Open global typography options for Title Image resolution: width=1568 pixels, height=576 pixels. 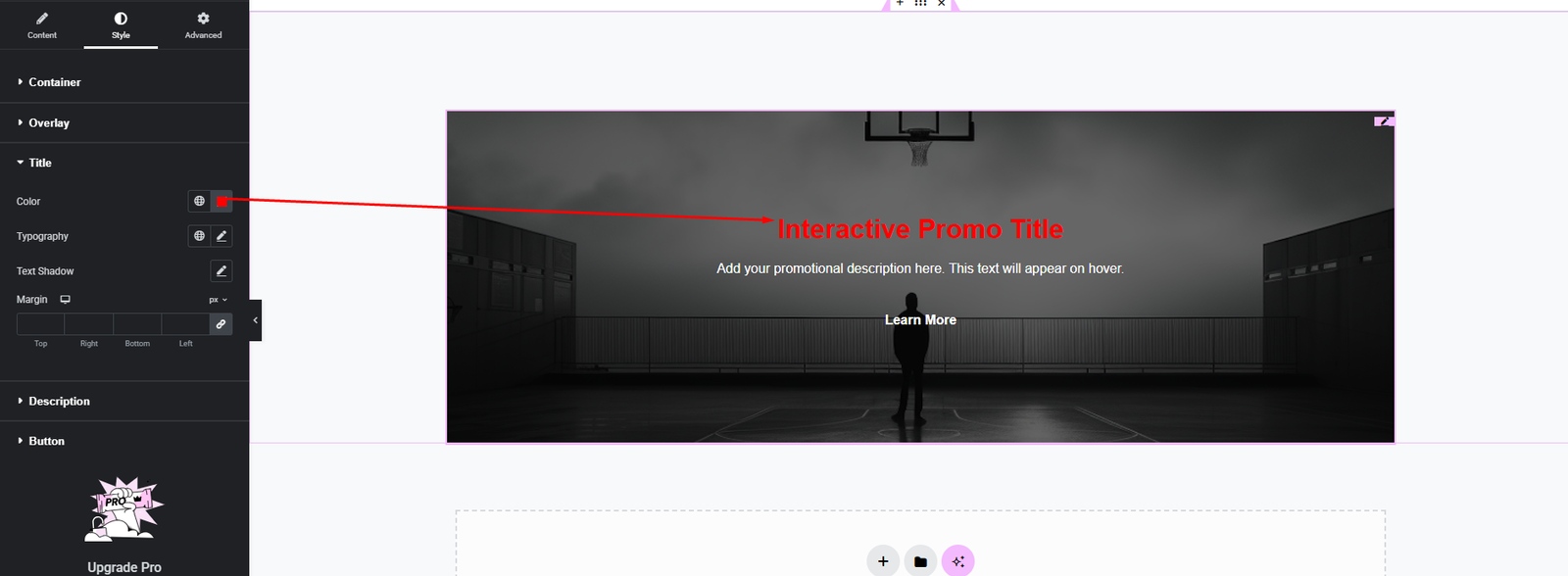[x=199, y=236]
